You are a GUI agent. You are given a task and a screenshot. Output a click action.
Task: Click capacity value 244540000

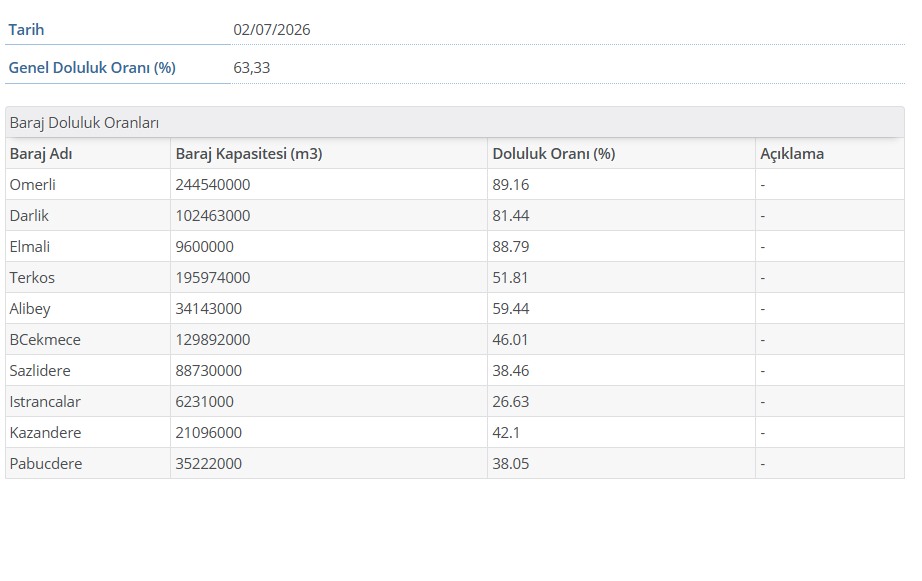click(213, 185)
